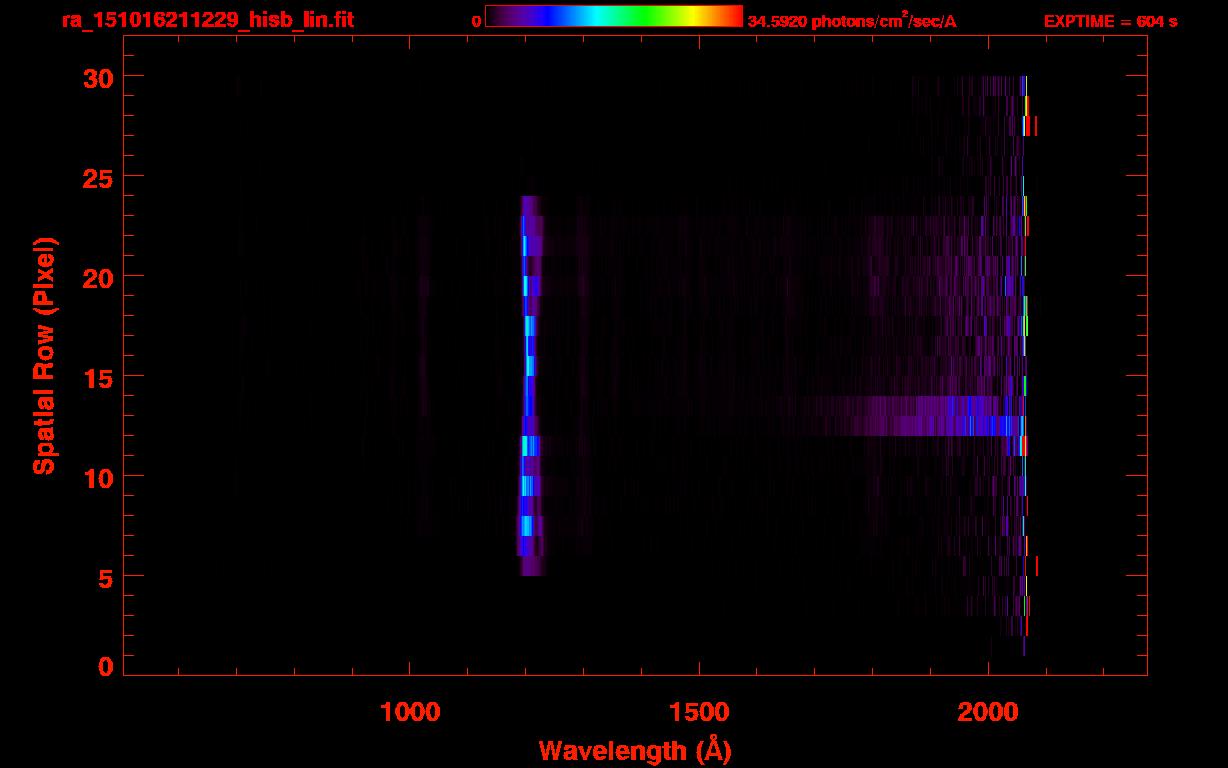The image size is (1228, 768).
Task: Click the colorbar minimum label 0
Action: 477,21
